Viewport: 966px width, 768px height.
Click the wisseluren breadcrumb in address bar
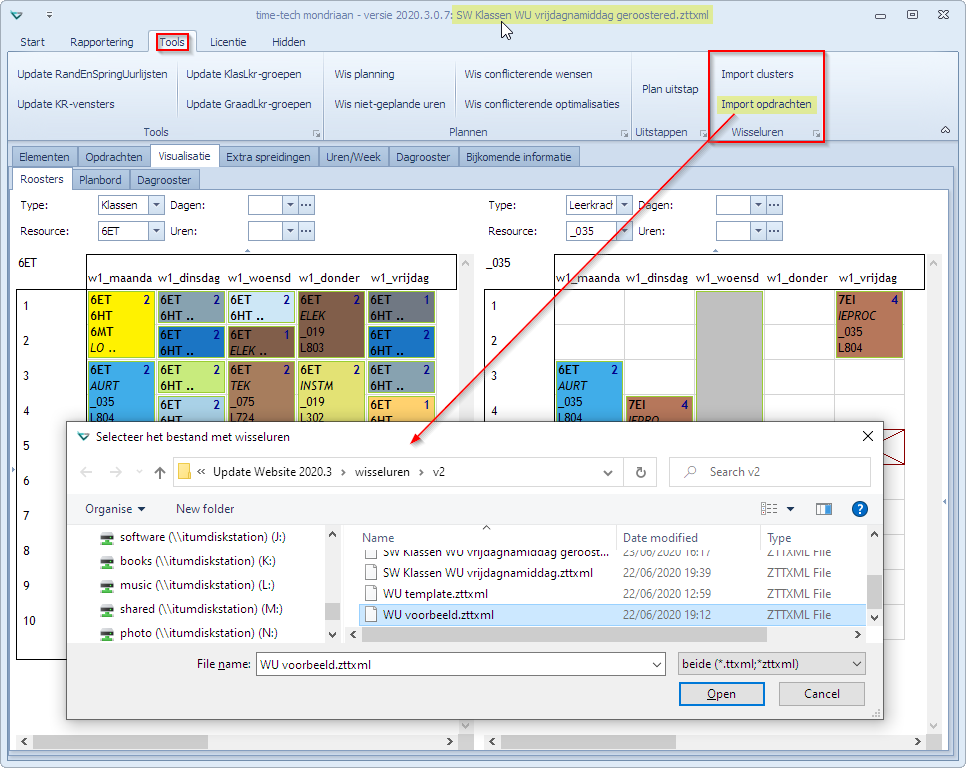pos(382,472)
